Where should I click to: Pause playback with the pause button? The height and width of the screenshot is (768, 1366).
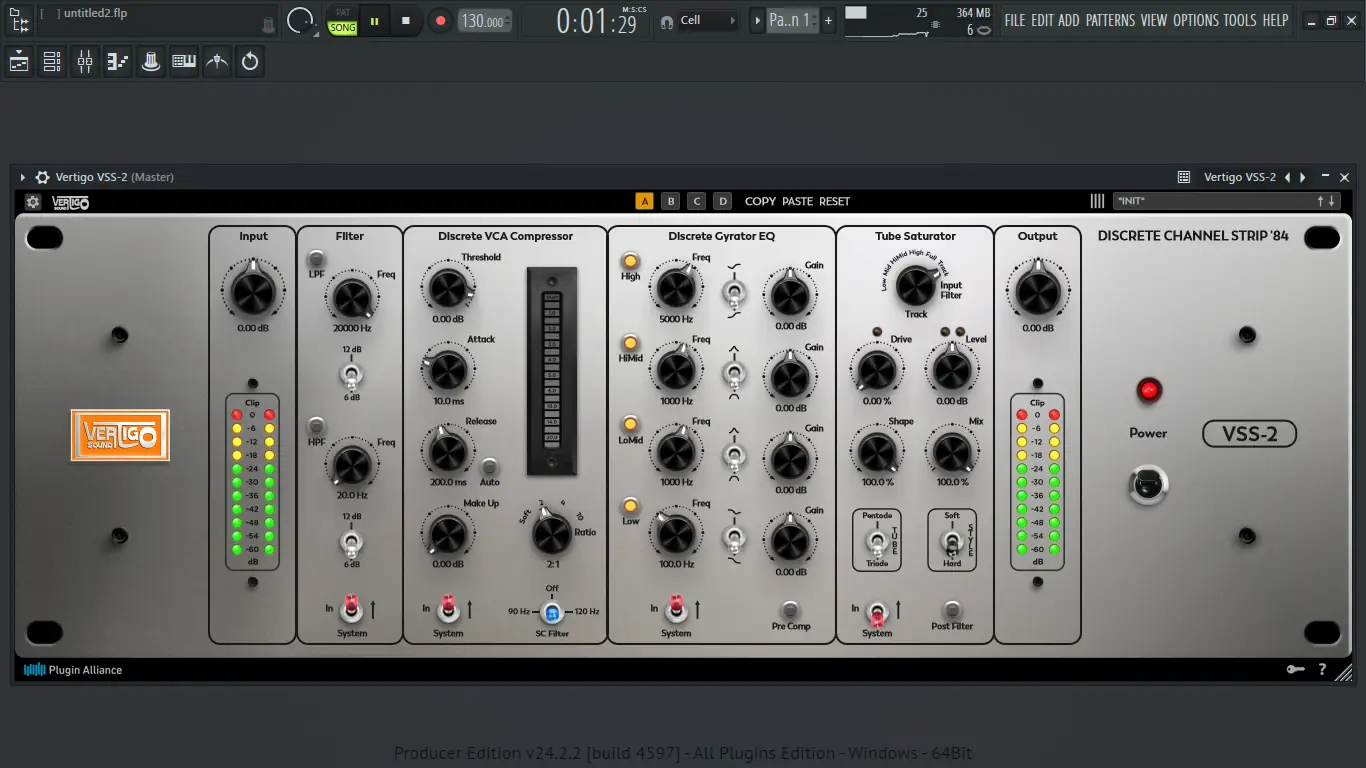click(375, 20)
